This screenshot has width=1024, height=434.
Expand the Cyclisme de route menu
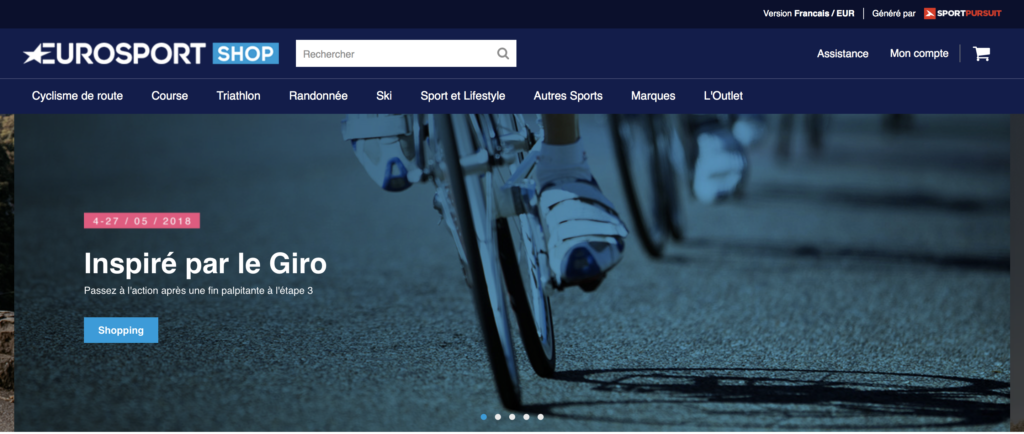point(77,96)
